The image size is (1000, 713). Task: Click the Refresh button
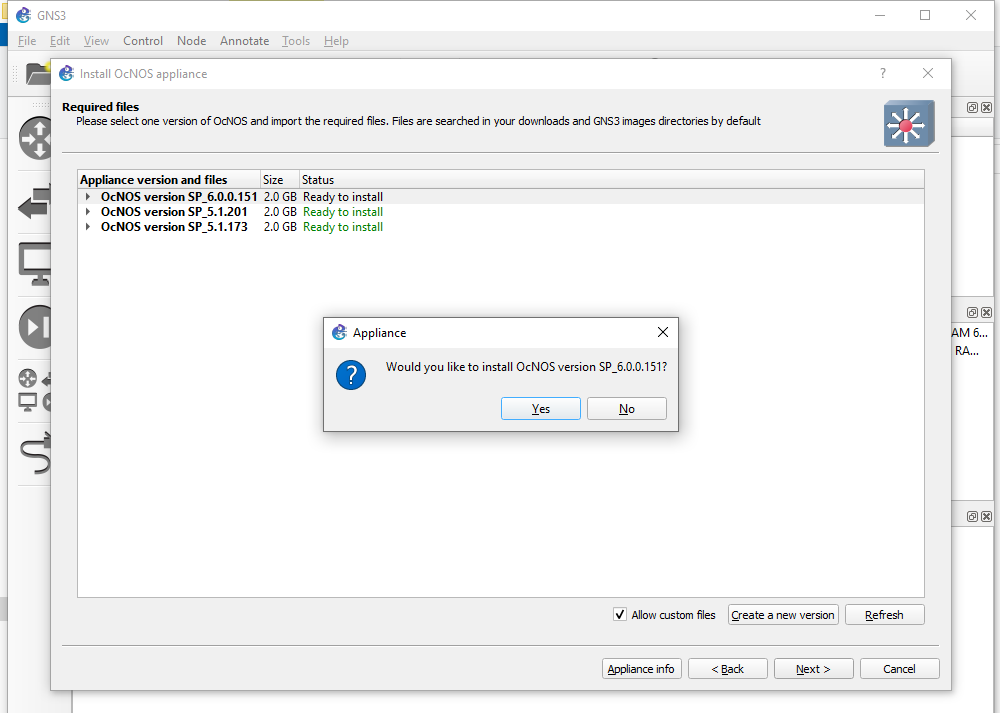884,614
